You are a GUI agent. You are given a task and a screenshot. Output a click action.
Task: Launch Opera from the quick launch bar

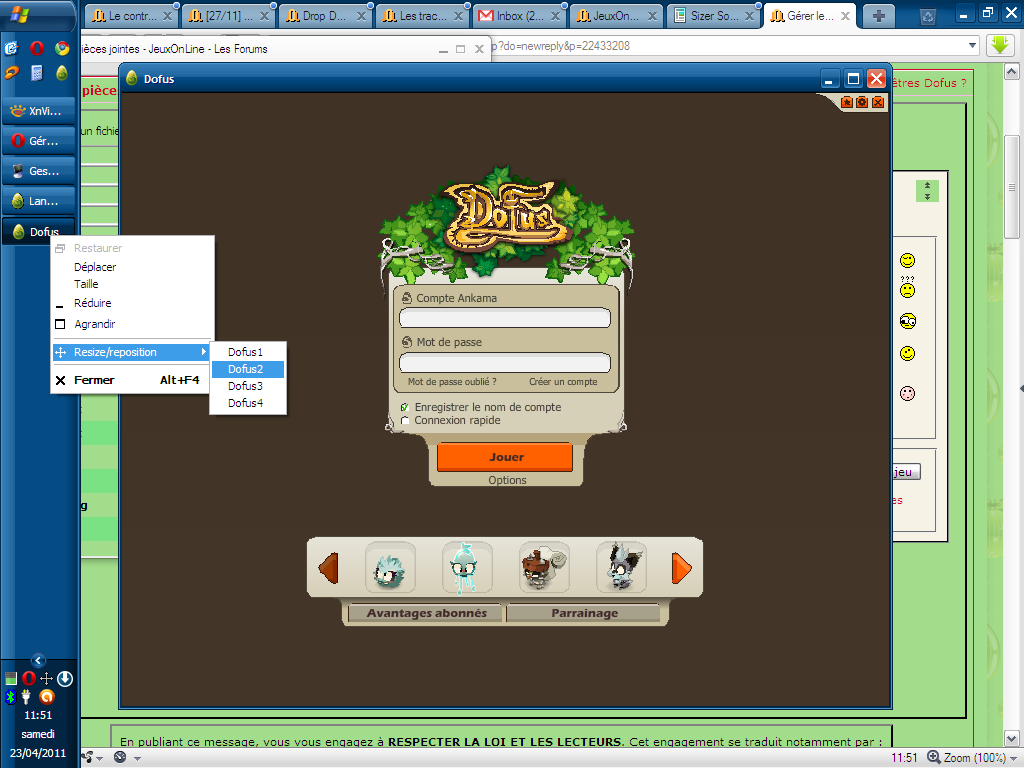[37, 48]
